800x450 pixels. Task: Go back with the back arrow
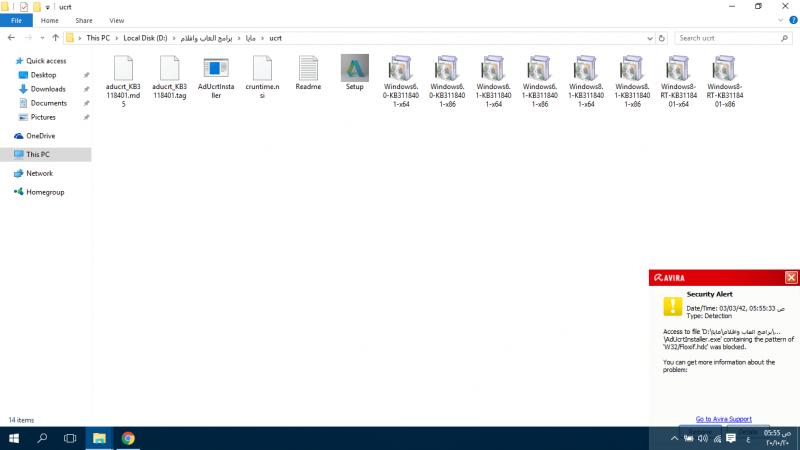[x=11, y=38]
